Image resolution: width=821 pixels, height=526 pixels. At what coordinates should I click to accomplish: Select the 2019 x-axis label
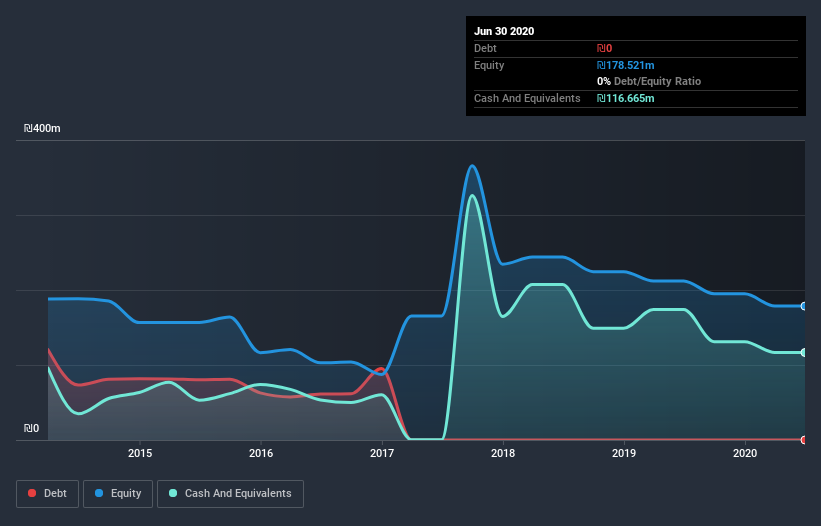pos(624,453)
